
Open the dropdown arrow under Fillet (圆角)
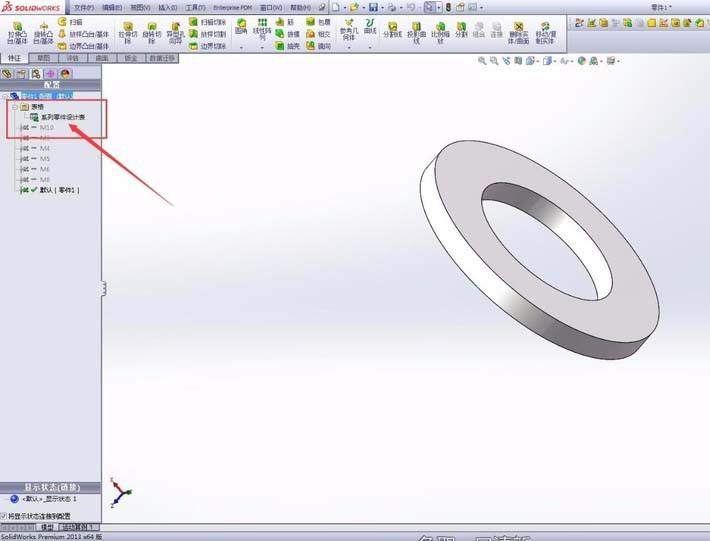click(x=241, y=47)
